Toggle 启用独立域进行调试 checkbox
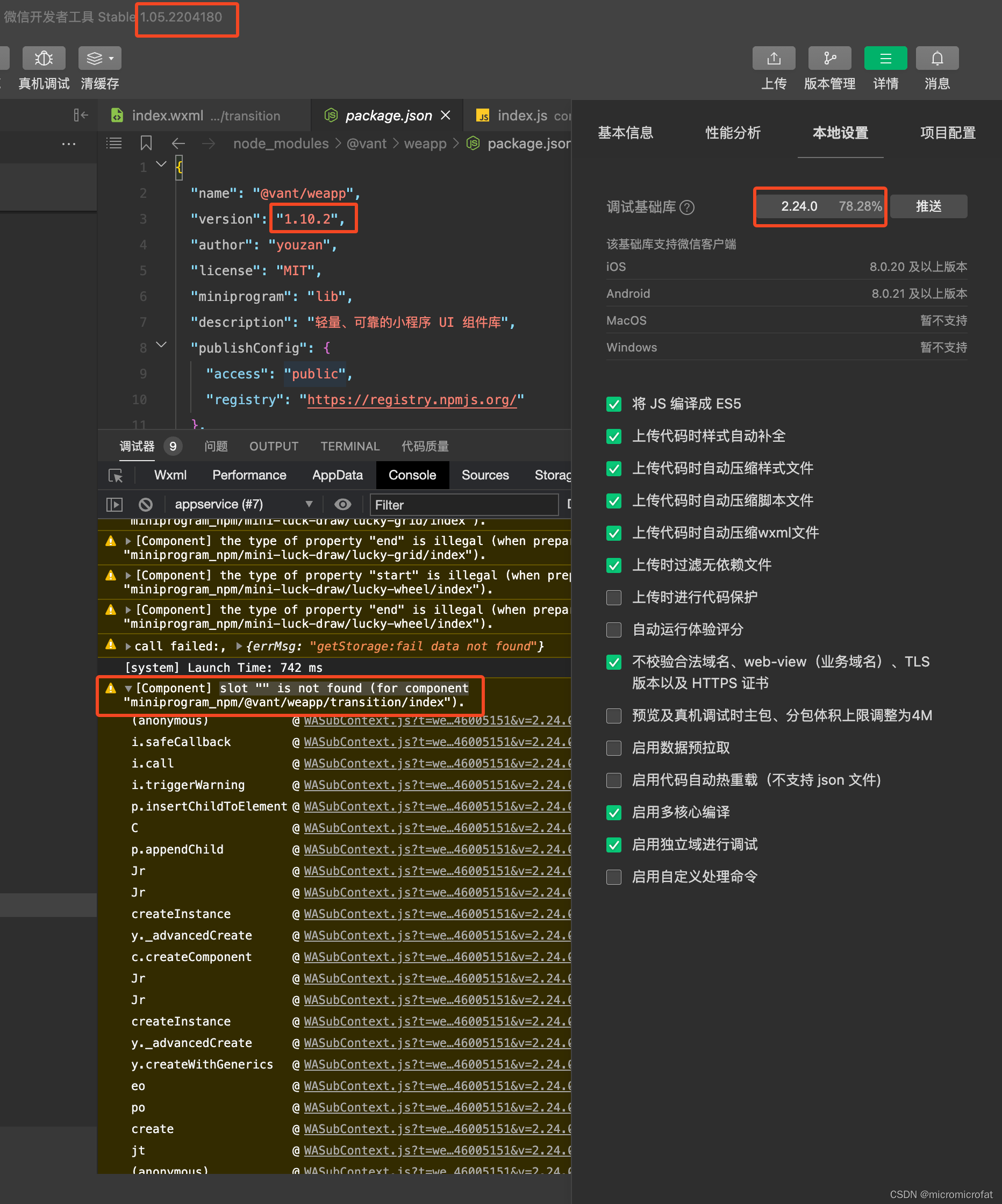1002x1204 pixels. click(x=614, y=844)
